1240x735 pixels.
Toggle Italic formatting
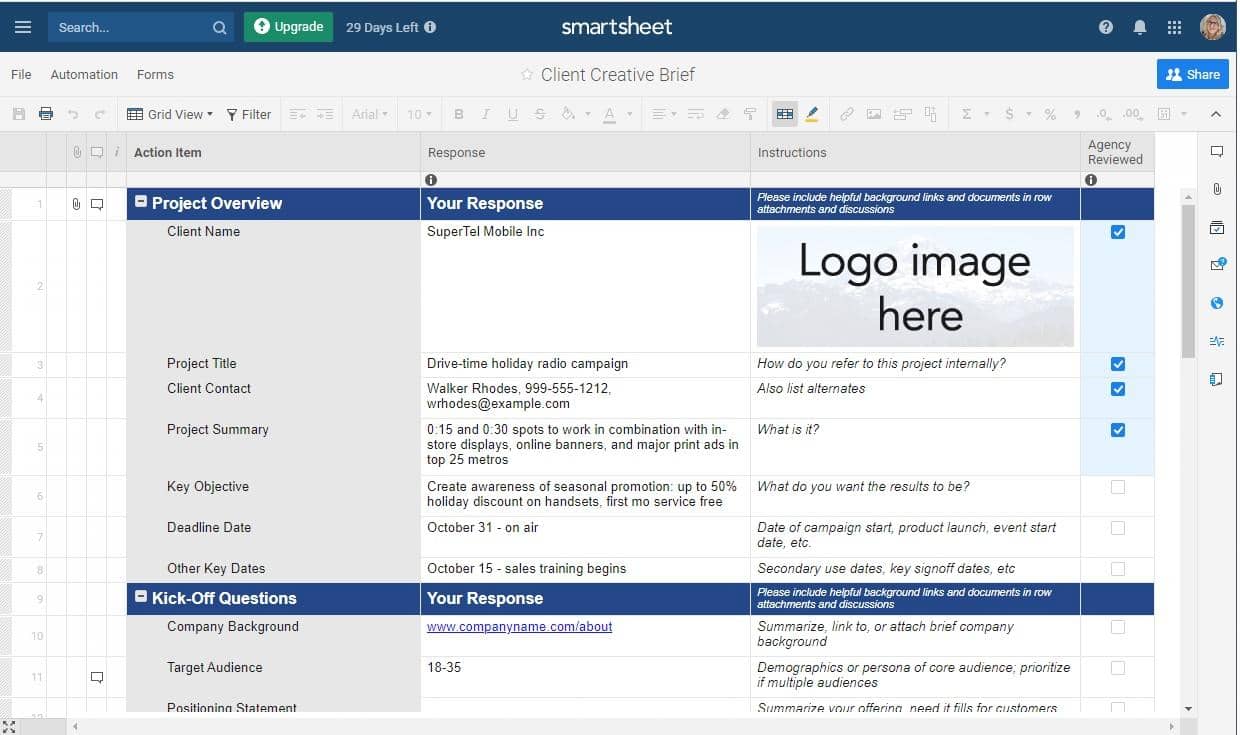[x=486, y=114]
